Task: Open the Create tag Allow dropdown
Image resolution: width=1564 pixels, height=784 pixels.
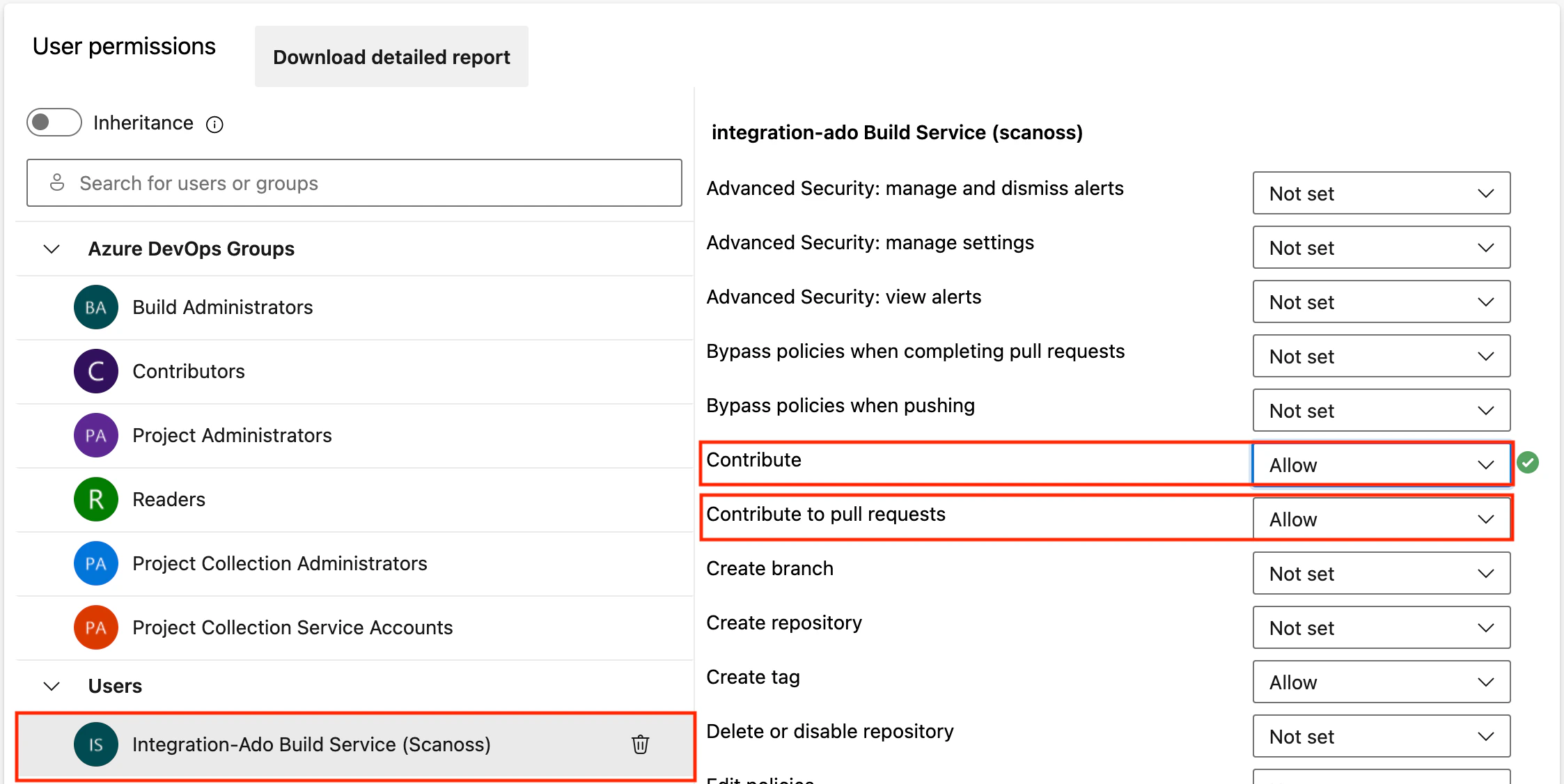Action: [x=1380, y=682]
